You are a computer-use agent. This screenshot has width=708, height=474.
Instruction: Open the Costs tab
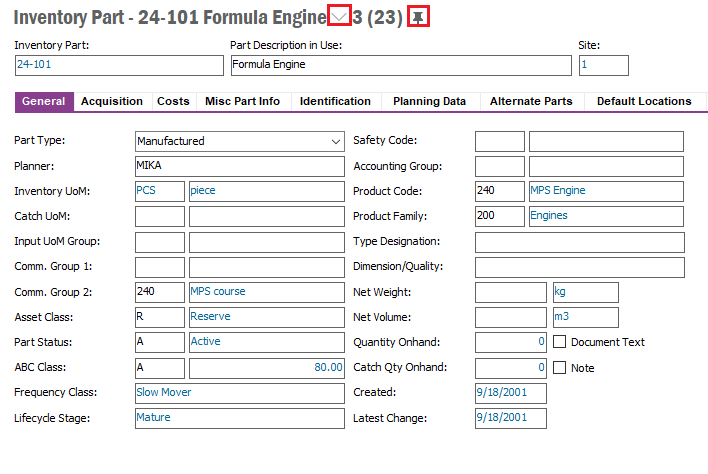point(173,101)
